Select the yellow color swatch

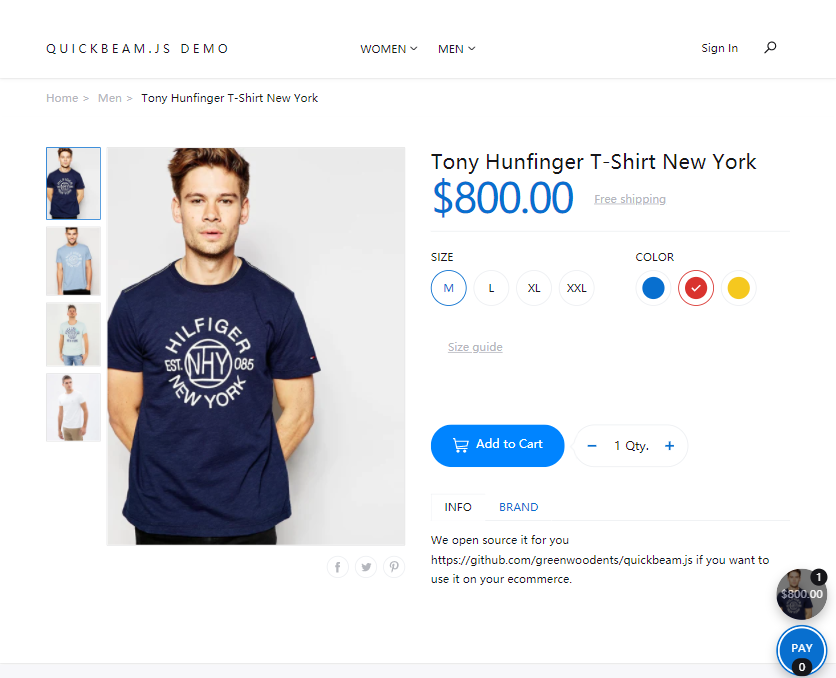click(739, 288)
